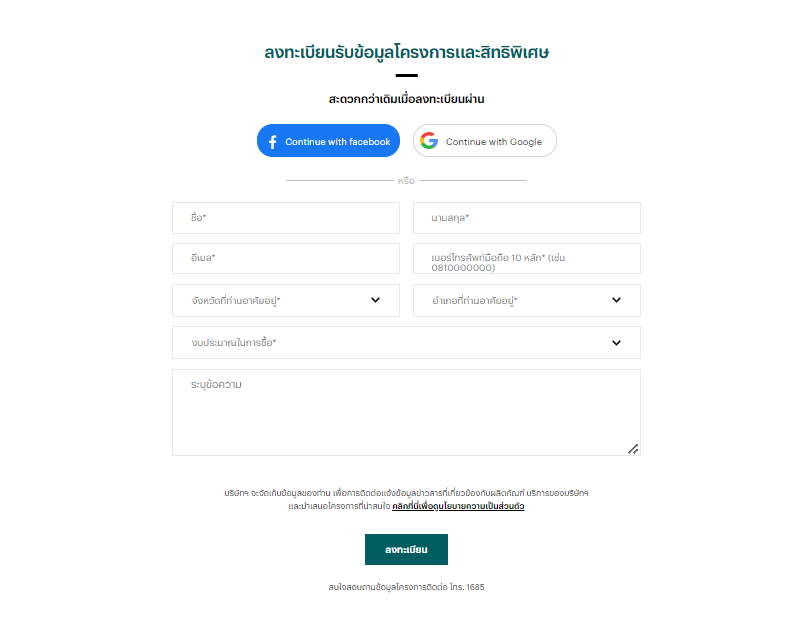Focus the first name ชื่อ field
Viewport: 810px width, 639px height.
point(286,218)
